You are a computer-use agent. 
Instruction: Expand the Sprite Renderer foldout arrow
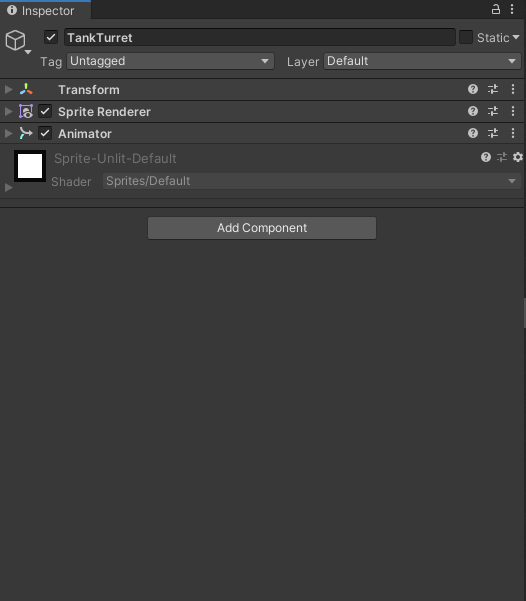8,112
